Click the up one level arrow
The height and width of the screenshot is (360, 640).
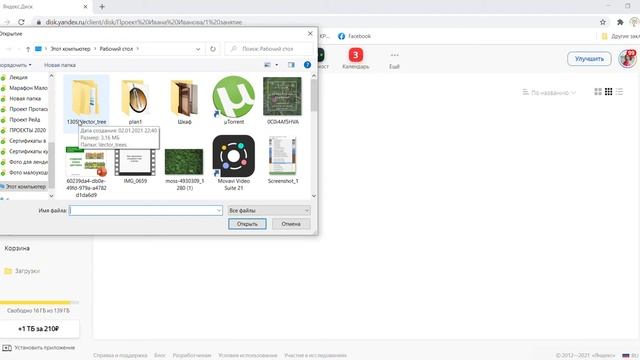[x=28, y=49]
